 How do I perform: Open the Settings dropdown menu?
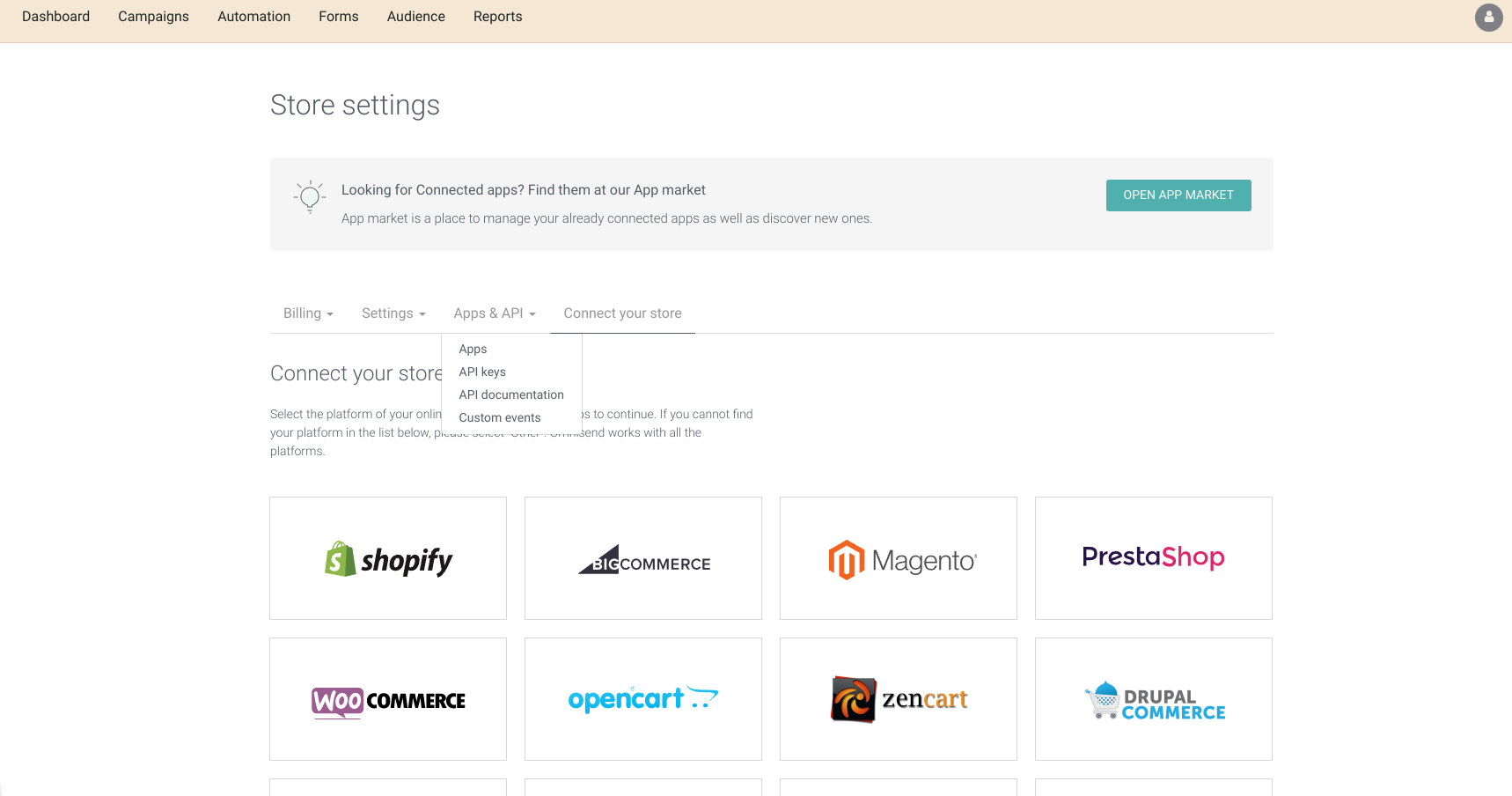tap(393, 313)
